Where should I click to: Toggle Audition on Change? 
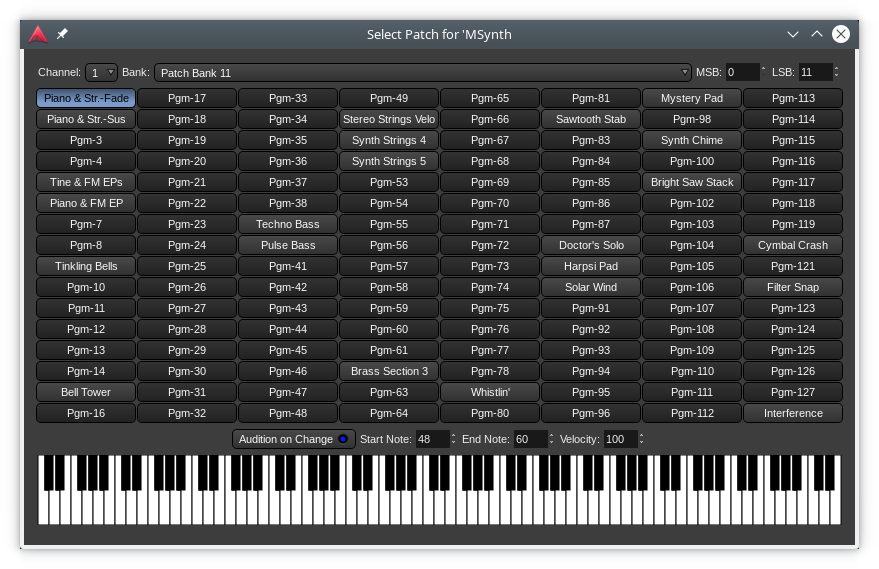point(294,439)
